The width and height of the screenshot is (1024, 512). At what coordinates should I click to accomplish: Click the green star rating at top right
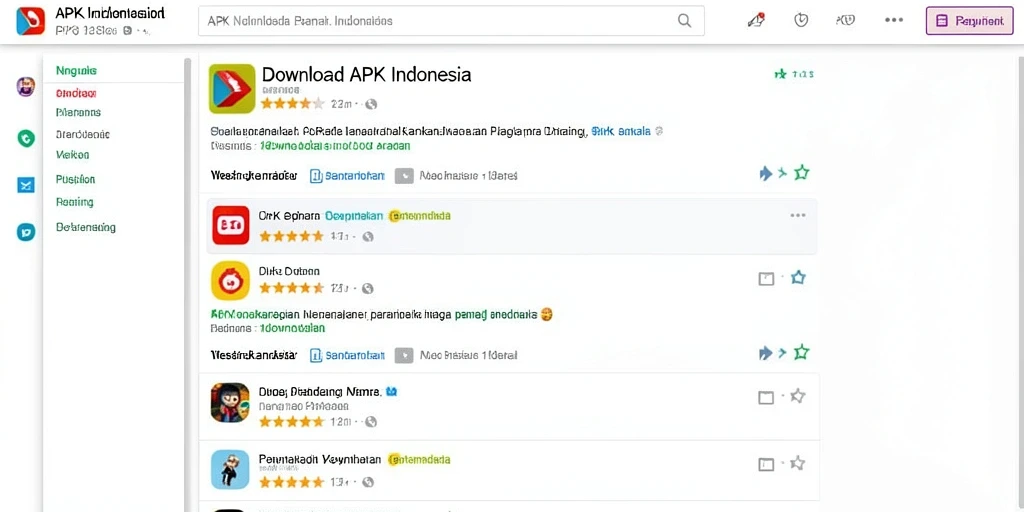[793, 74]
